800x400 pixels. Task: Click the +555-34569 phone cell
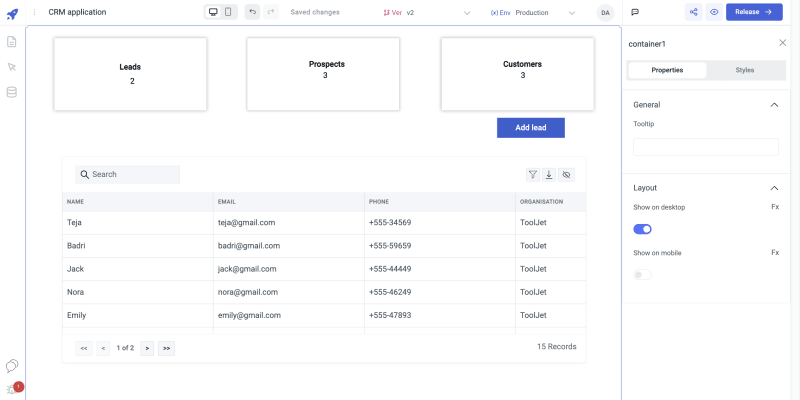pos(440,223)
